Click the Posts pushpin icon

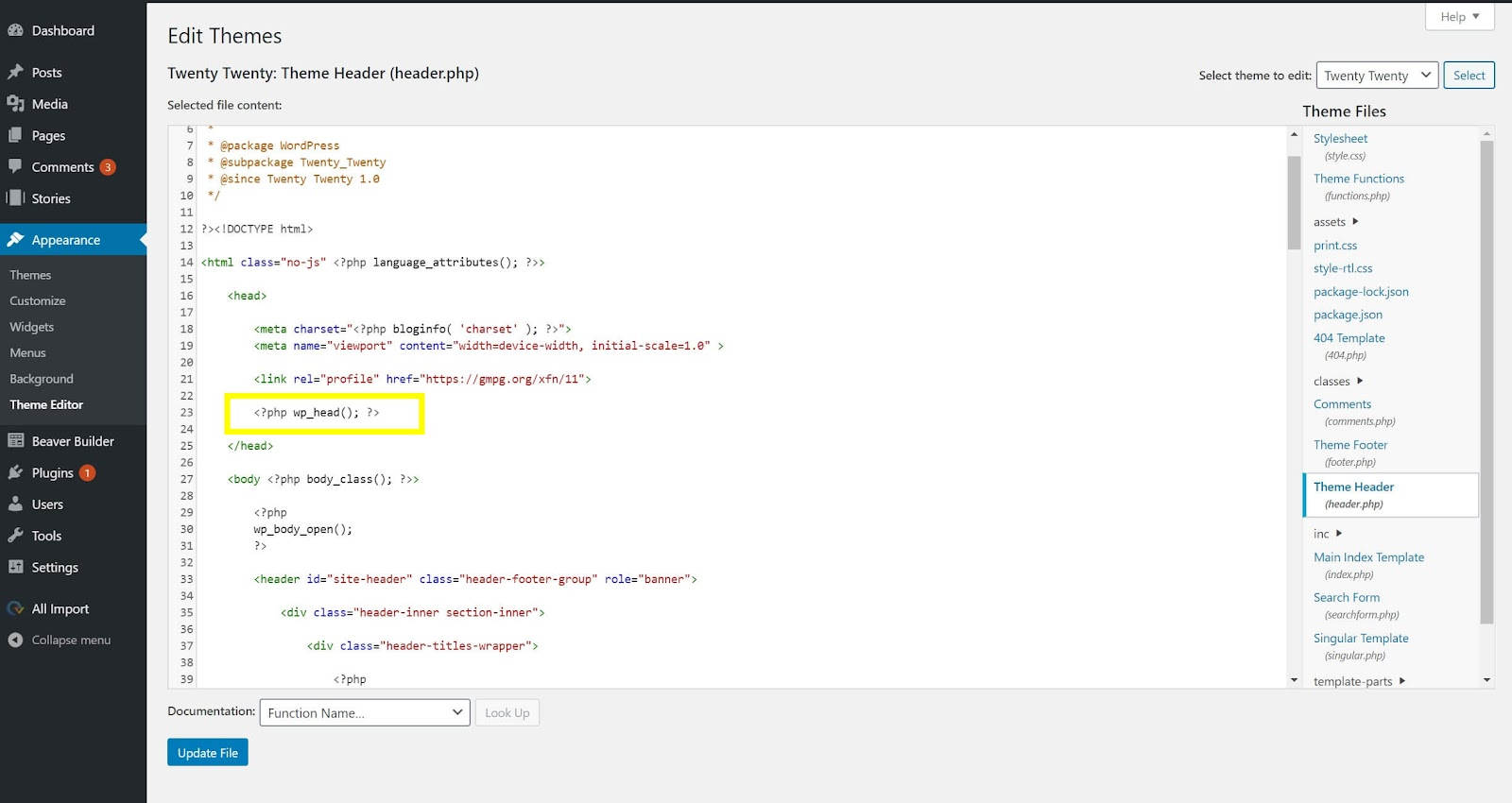pos(15,72)
